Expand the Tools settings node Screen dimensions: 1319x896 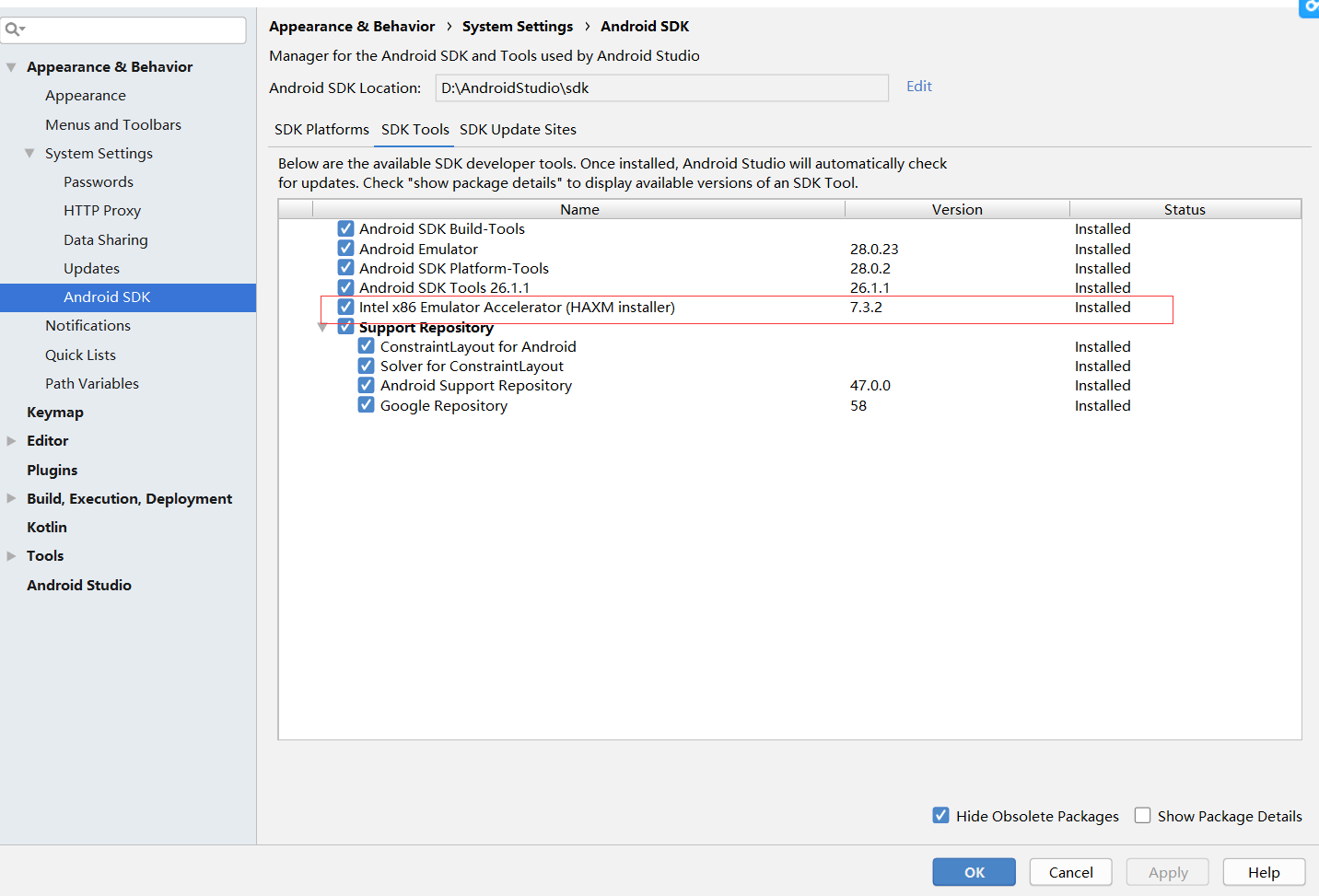tap(11, 556)
